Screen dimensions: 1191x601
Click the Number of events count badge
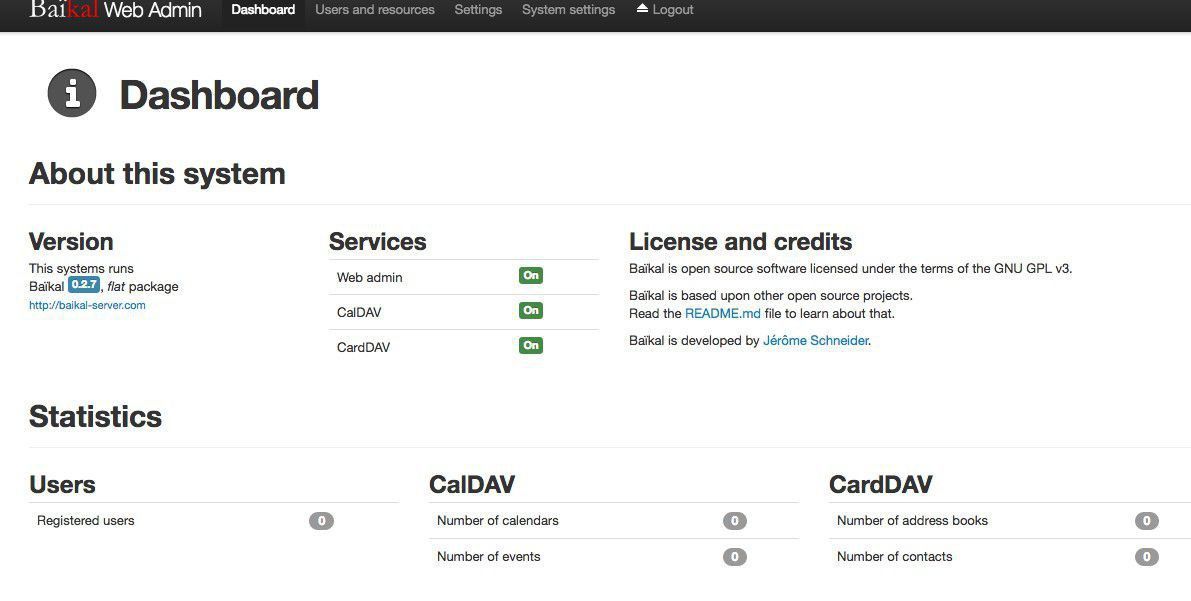[x=735, y=557]
